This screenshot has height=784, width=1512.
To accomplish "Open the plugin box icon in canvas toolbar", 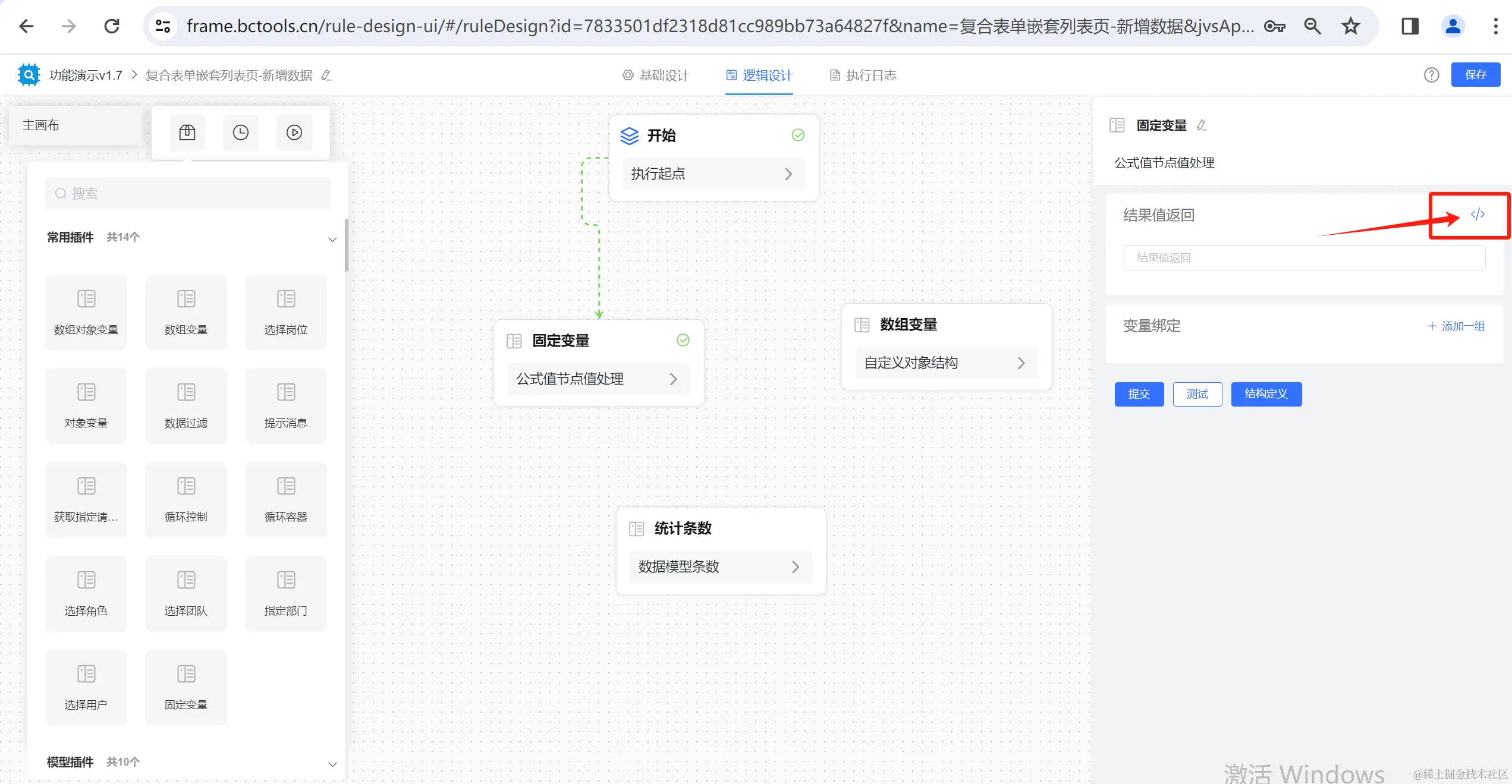I will [187, 132].
